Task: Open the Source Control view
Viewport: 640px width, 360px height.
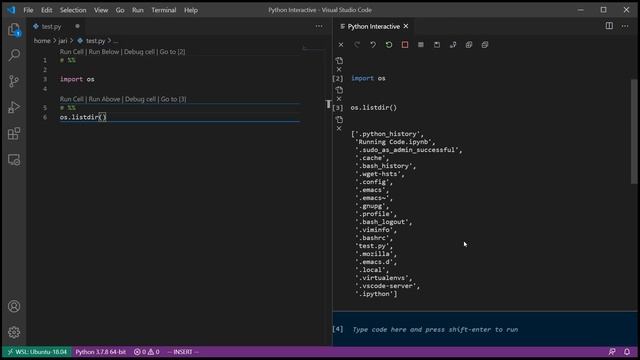Action: pyautogui.click(x=14, y=81)
